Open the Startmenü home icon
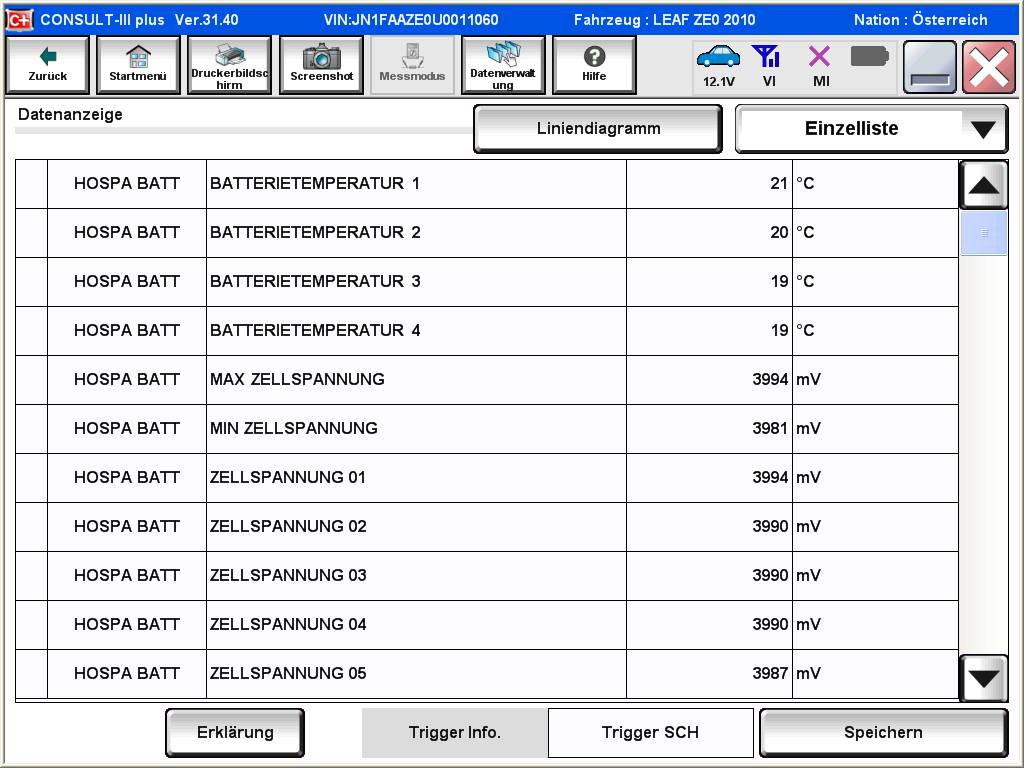The image size is (1024, 768). pyautogui.click(x=138, y=58)
